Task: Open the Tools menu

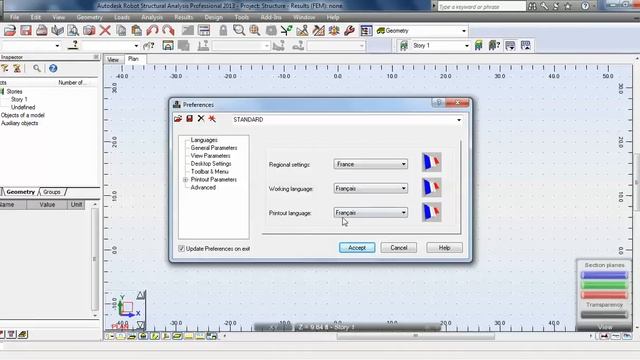Action: click(x=241, y=17)
